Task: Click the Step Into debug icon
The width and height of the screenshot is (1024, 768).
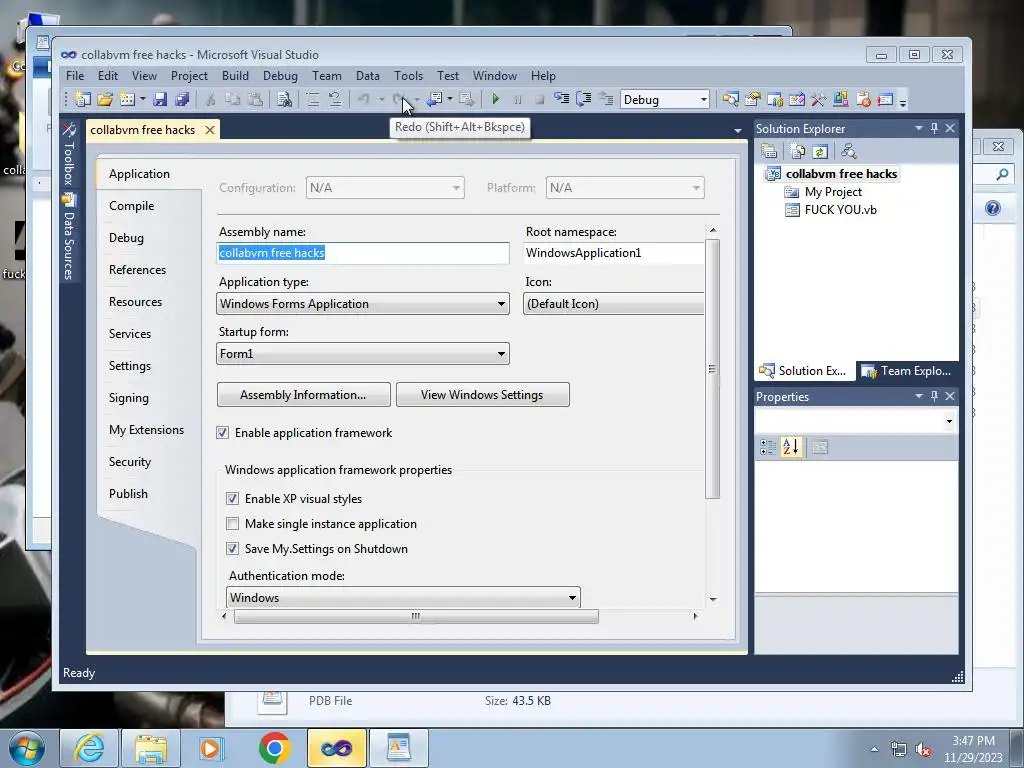Action: pyautogui.click(x=561, y=99)
